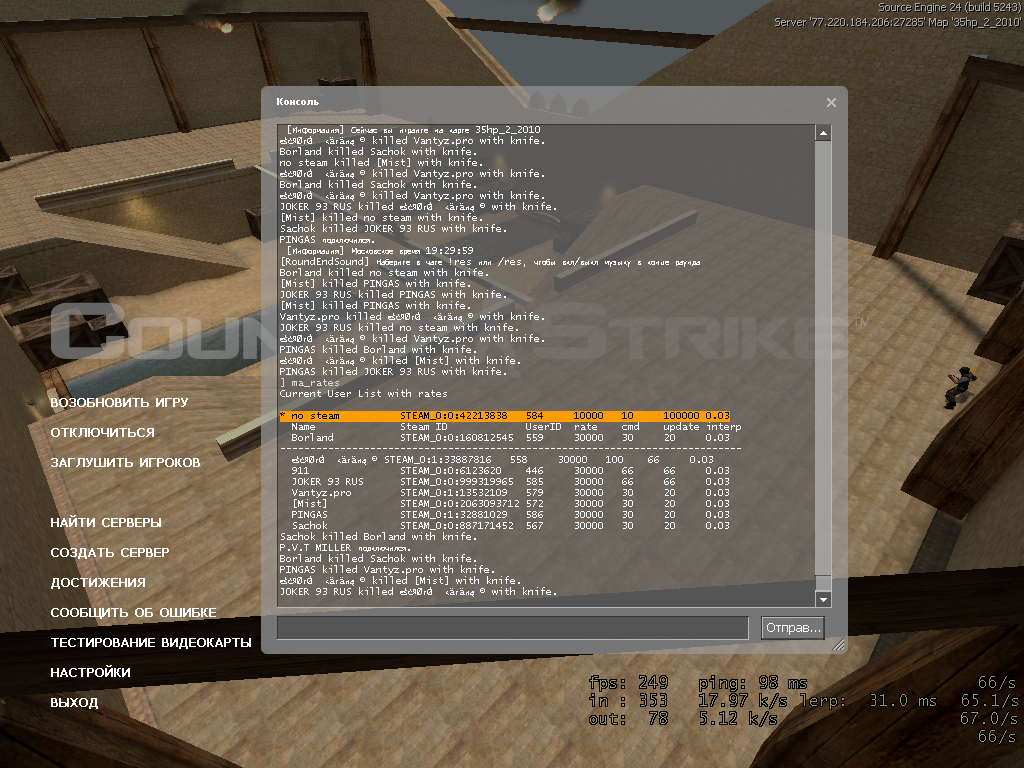
Task: Click 'no steam killed [Mist] with knife.' line
Action: pos(381,163)
